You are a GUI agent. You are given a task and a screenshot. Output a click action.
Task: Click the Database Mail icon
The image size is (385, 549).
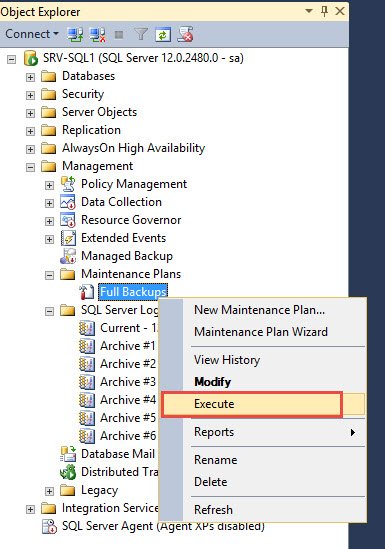point(68,454)
